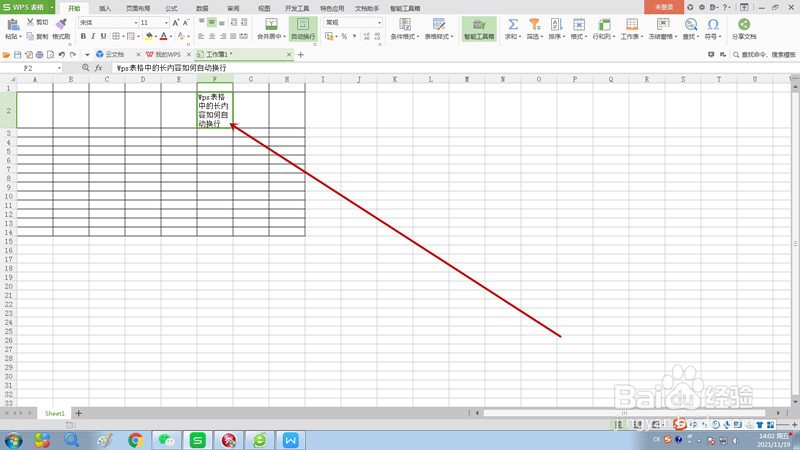
Task: Click the AutoSum (求和) sigma icon
Action: coord(513,24)
